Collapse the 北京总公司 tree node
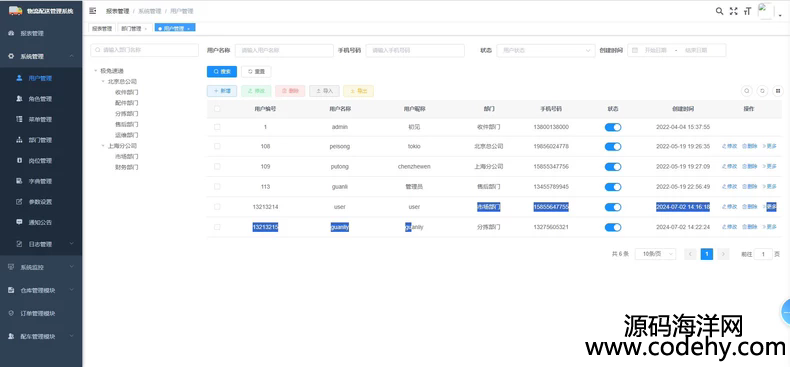Image resolution: width=790 pixels, height=367 pixels. pyautogui.click(x=103, y=81)
